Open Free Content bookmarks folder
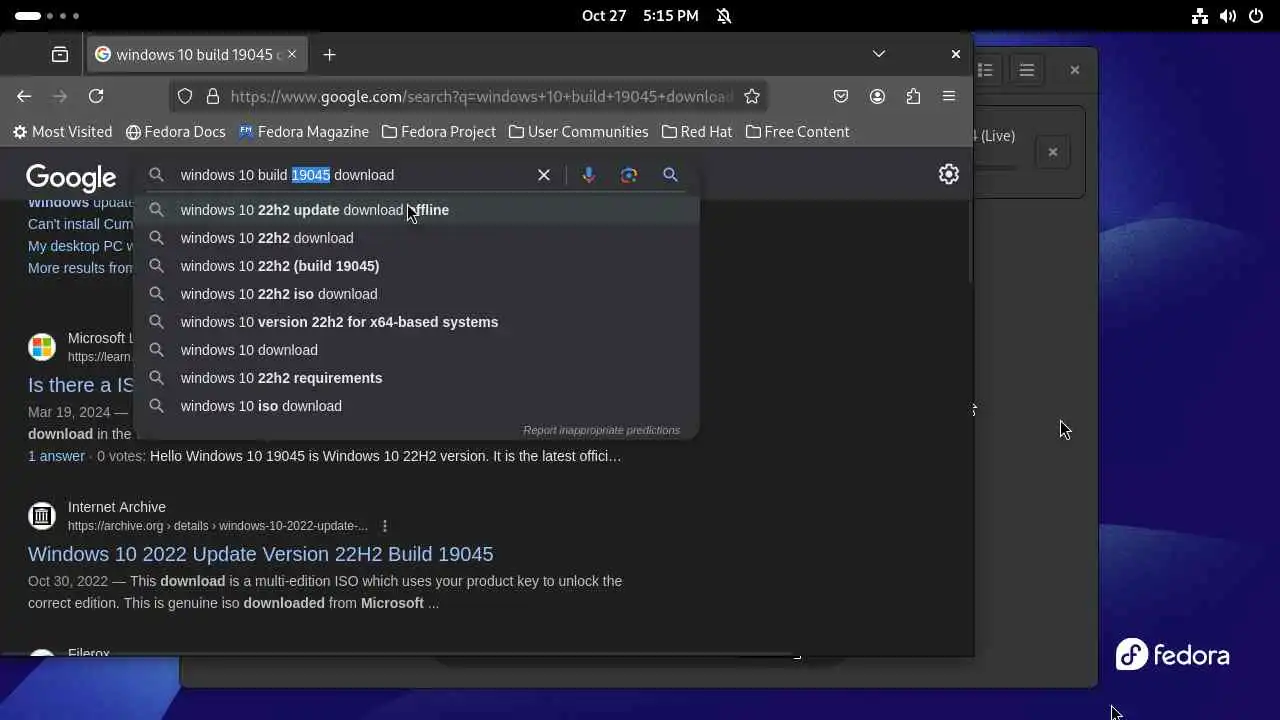The height and width of the screenshot is (720, 1280). tap(797, 132)
